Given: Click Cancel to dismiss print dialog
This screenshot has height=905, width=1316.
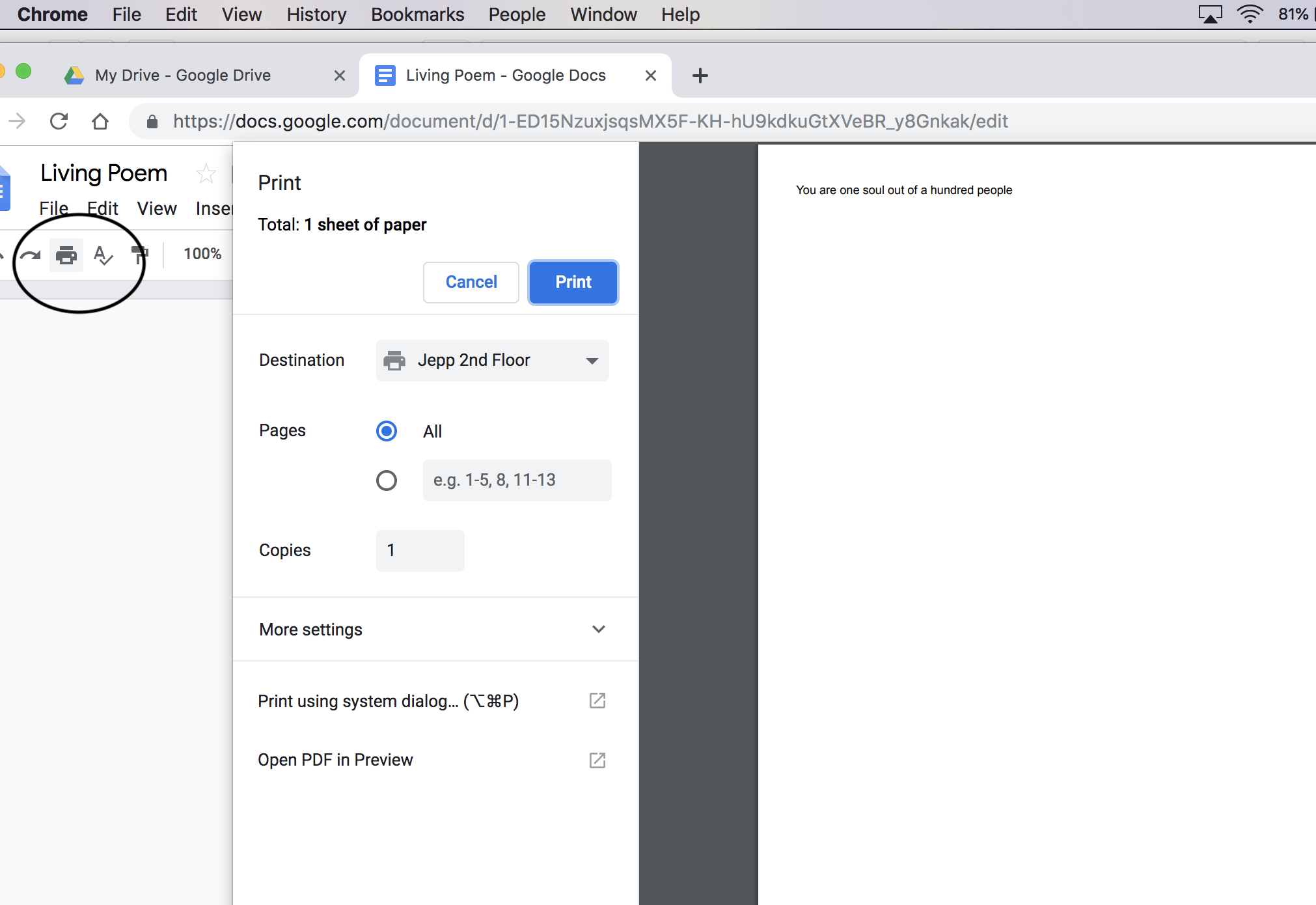Looking at the screenshot, I should tap(471, 282).
